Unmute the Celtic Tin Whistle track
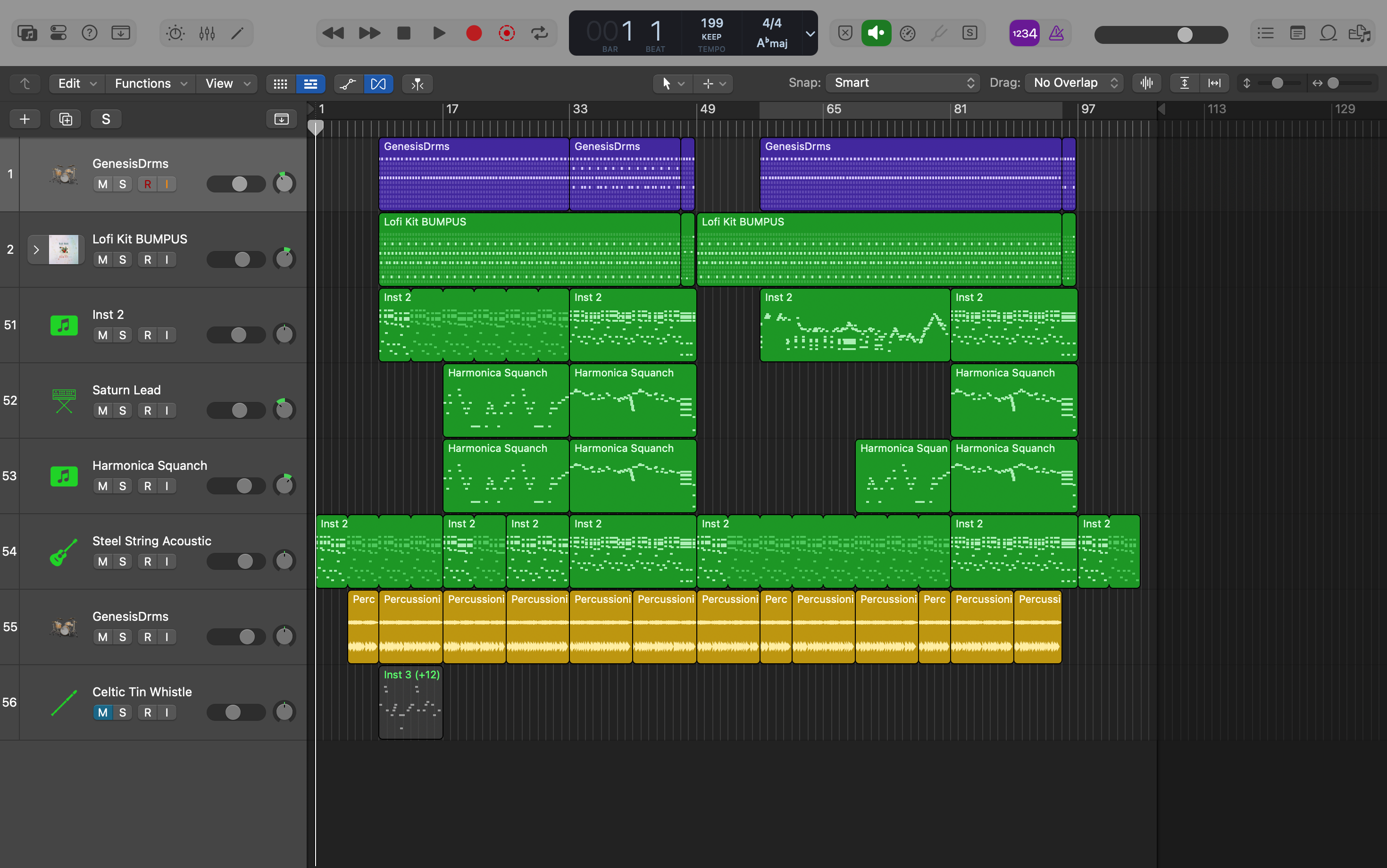This screenshot has height=868, width=1387. [102, 712]
